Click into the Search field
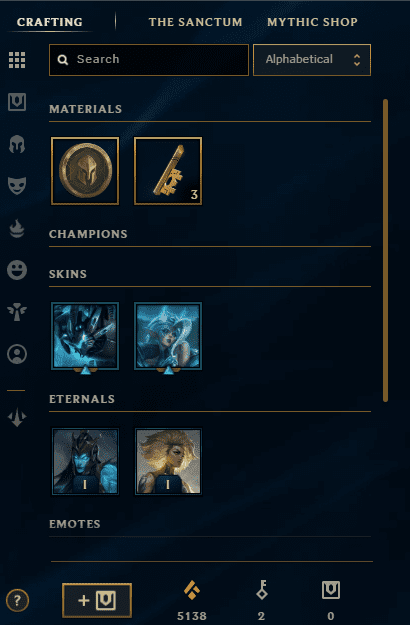This screenshot has height=625, width=410. click(x=149, y=60)
